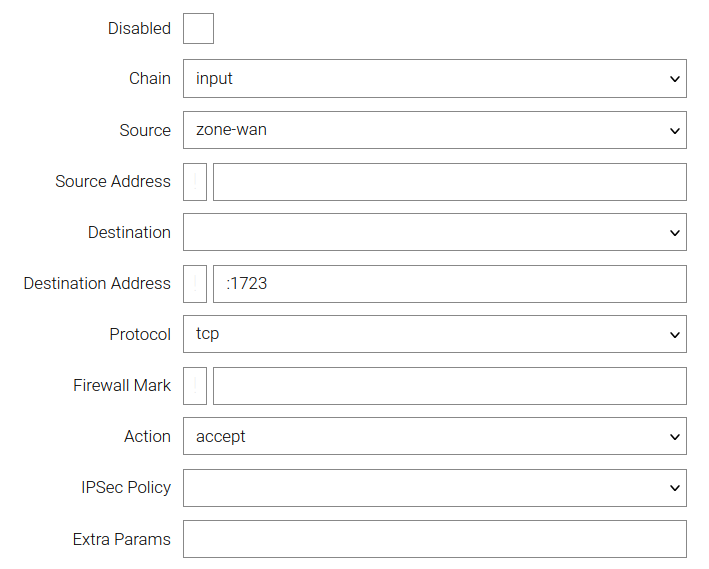Click the Chain dropdown arrow chevron
The image size is (709, 569).
pyautogui.click(x=674, y=79)
